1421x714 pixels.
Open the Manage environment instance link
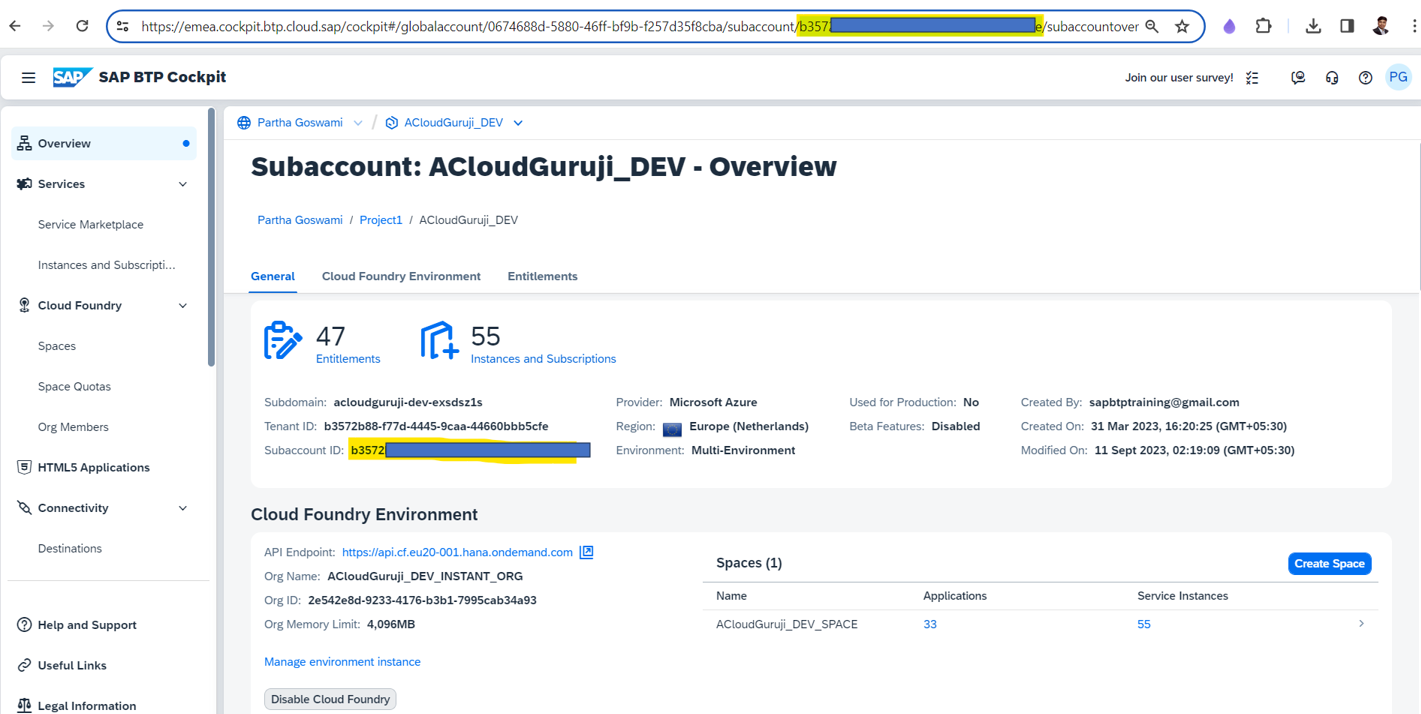[342, 662]
